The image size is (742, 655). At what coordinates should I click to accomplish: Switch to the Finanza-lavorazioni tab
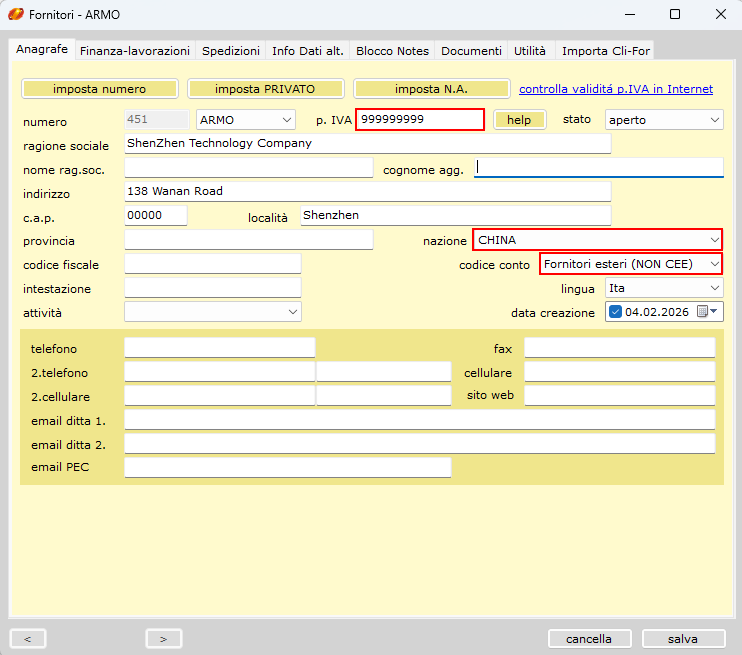pyautogui.click(x=134, y=51)
